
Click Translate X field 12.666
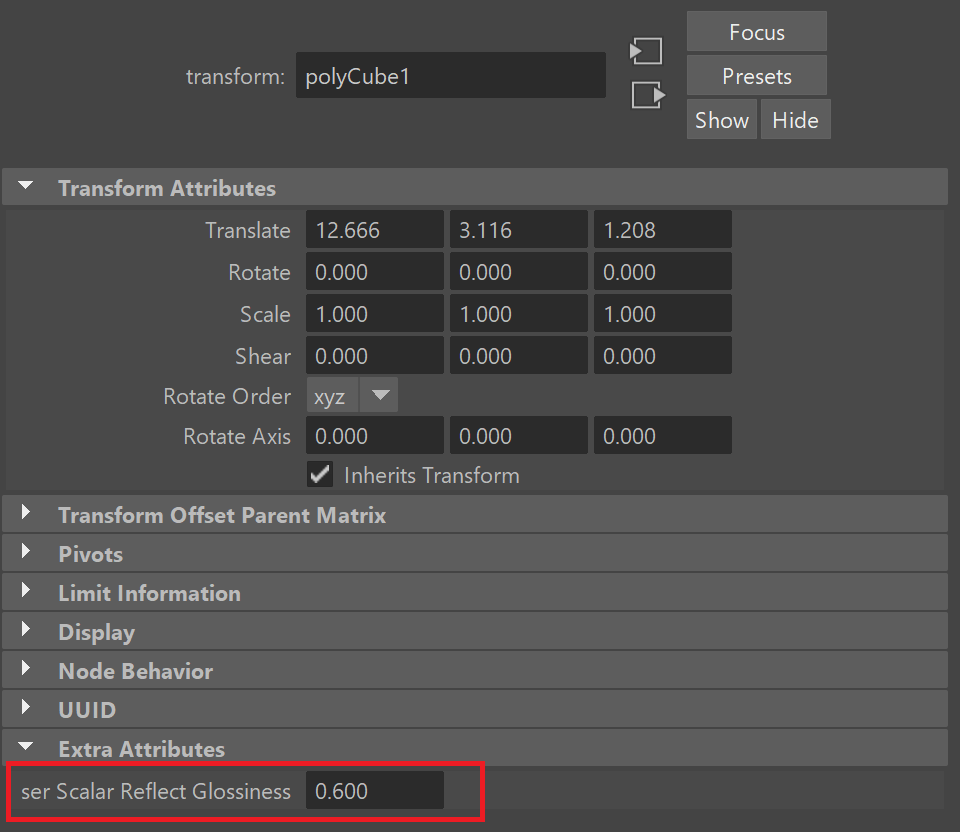[x=375, y=230]
